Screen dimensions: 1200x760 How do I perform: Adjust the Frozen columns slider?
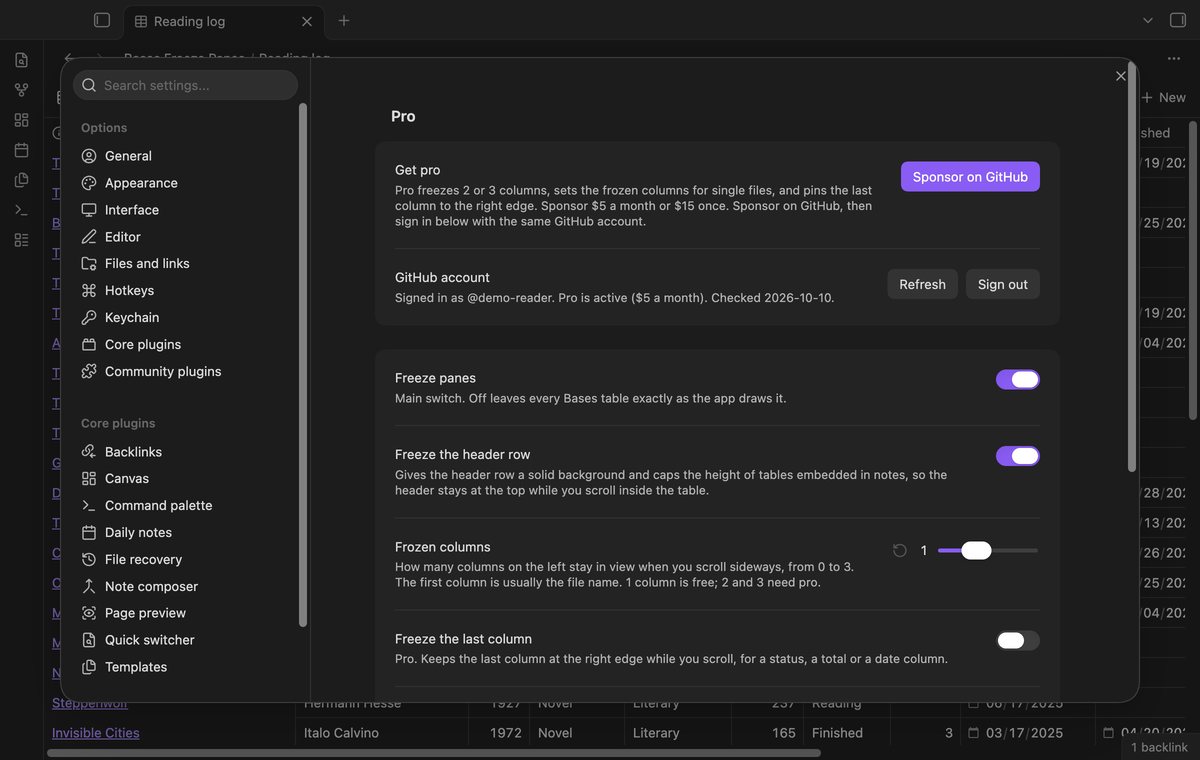pos(988,550)
